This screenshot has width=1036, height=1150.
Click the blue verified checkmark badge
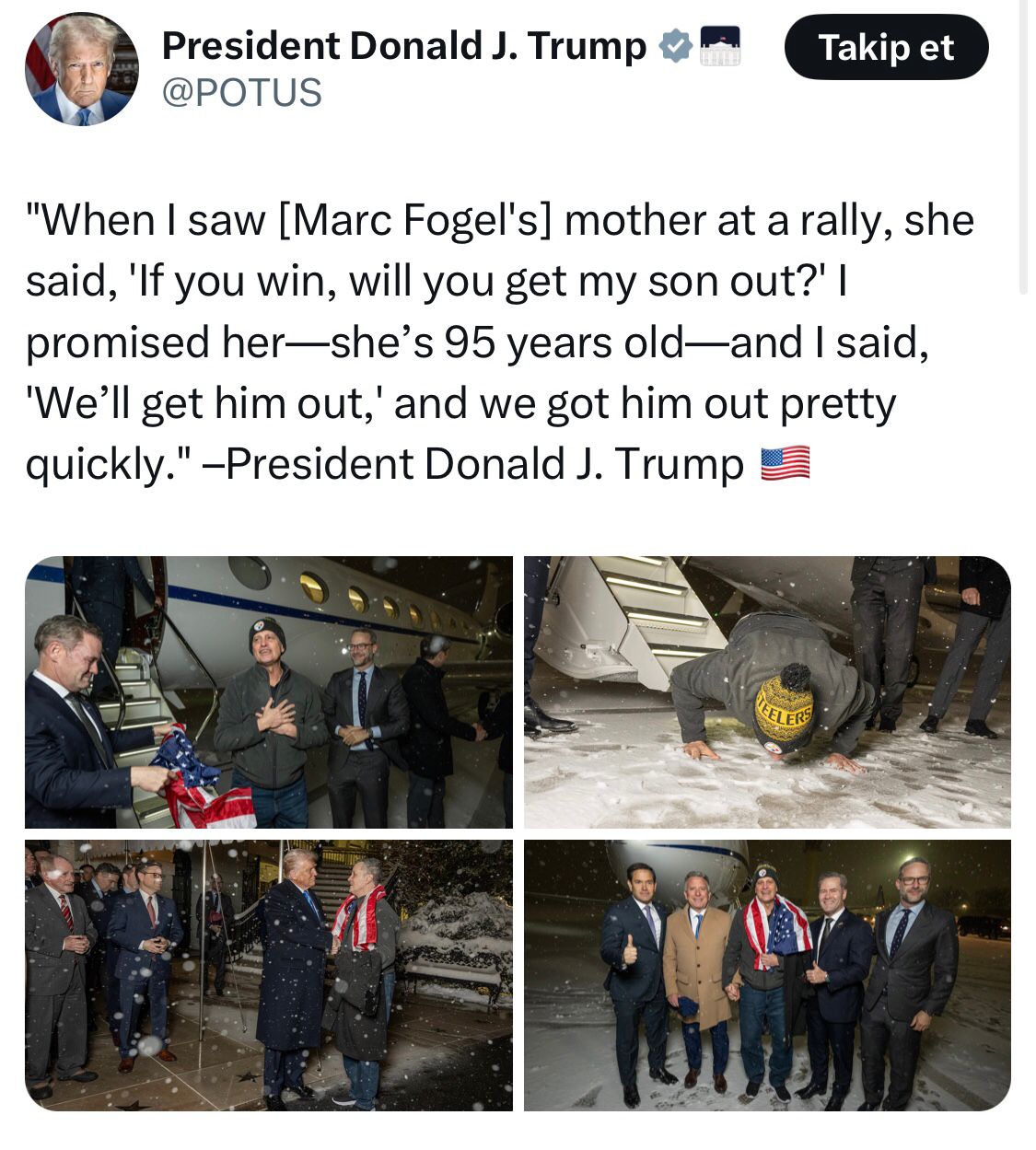click(x=676, y=46)
